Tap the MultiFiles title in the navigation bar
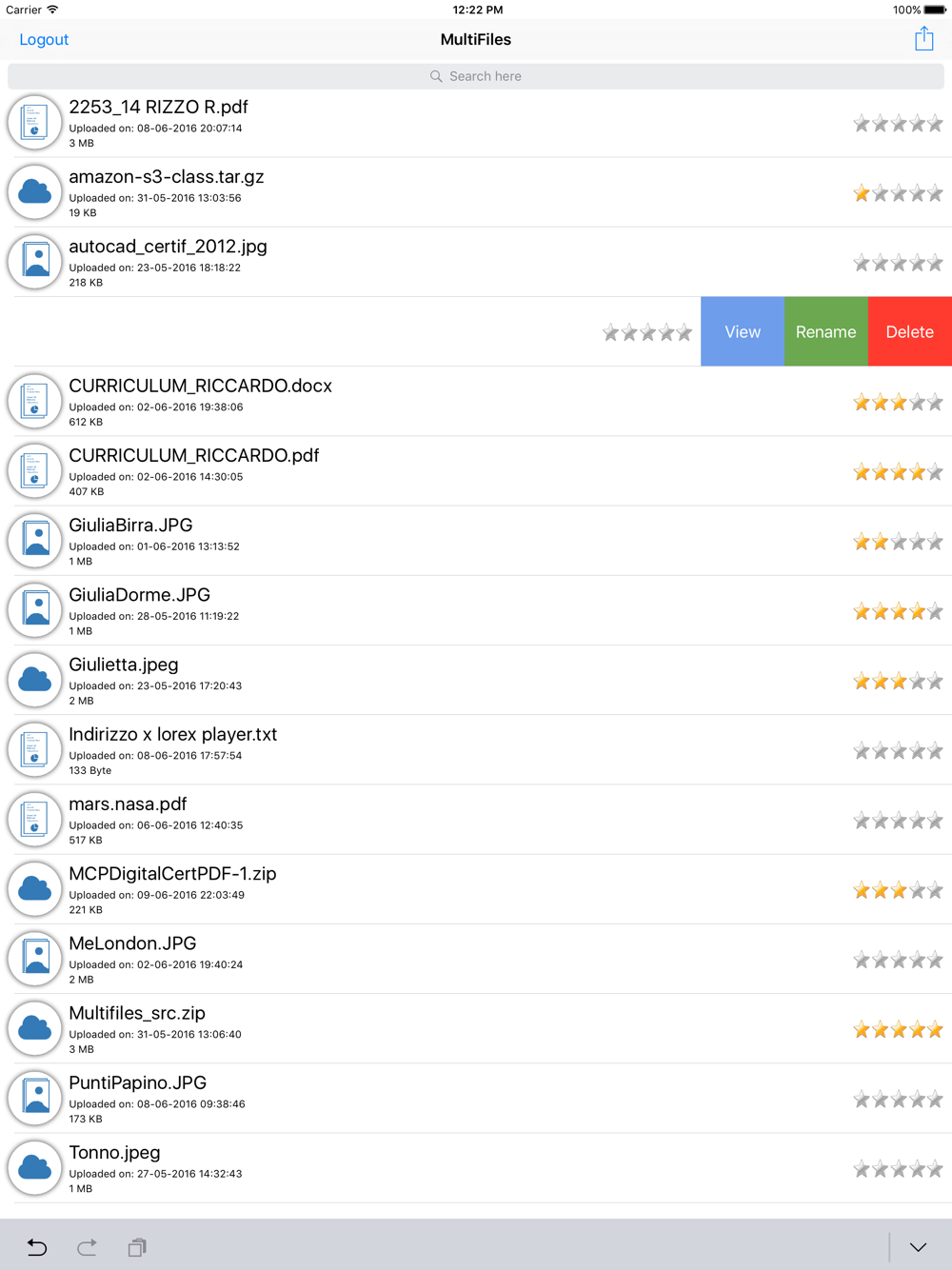The width and height of the screenshot is (952, 1270). click(x=476, y=39)
